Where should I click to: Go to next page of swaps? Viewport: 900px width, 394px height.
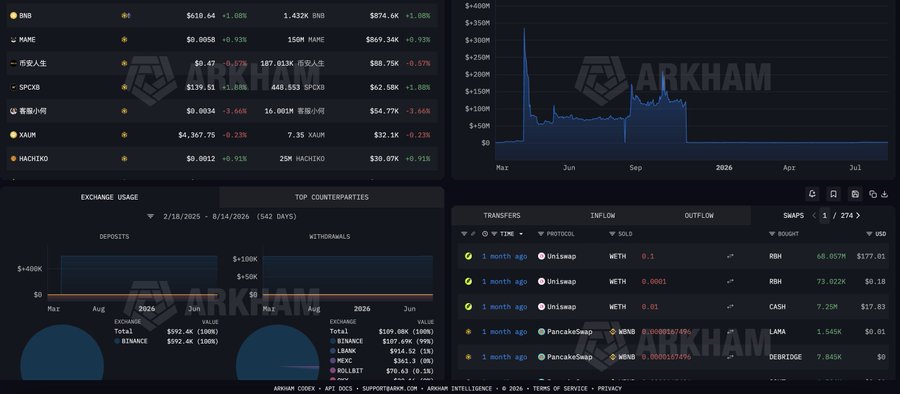click(858, 215)
